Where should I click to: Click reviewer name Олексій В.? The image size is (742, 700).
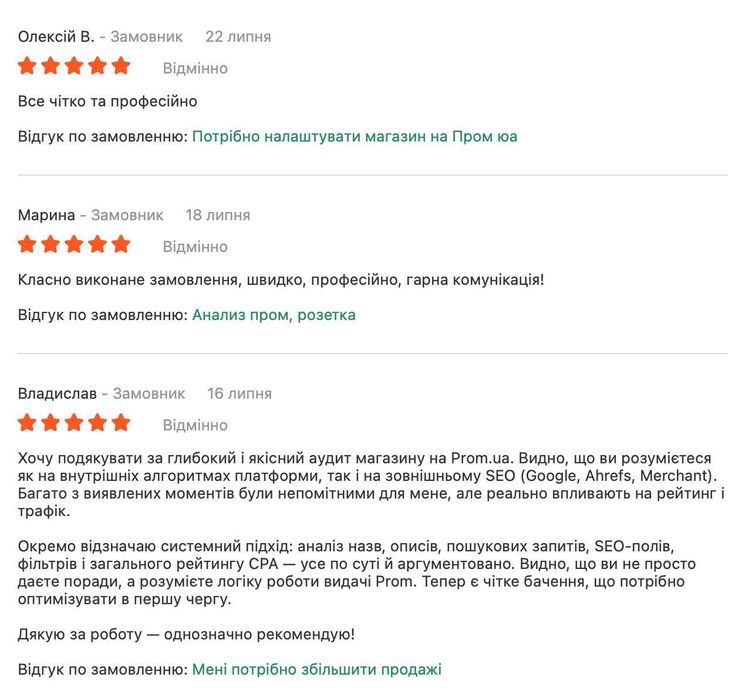[x=56, y=36]
